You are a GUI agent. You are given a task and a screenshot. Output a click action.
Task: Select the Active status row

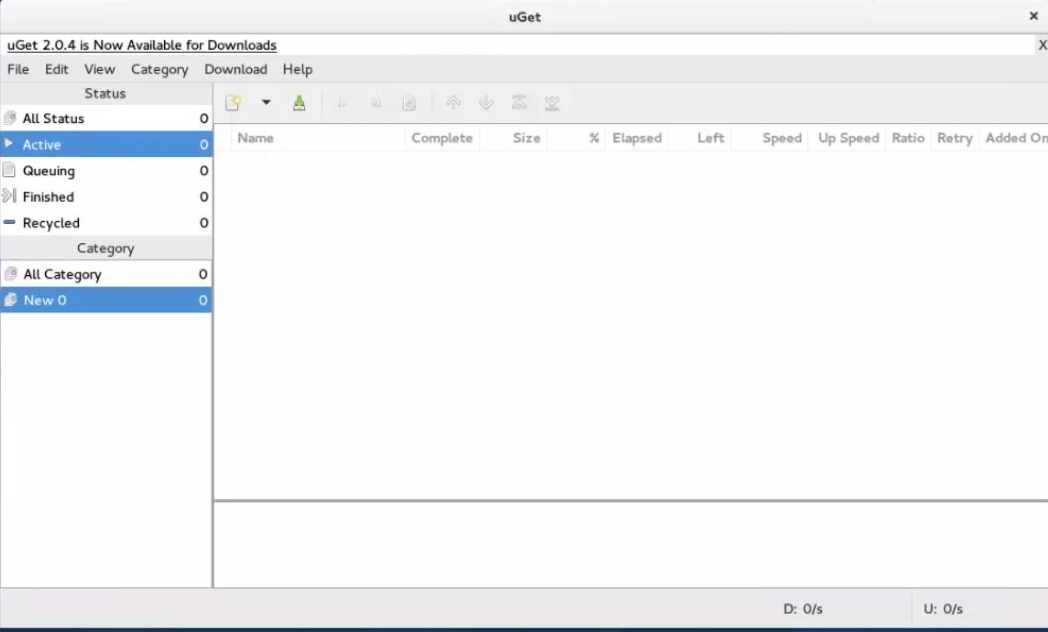click(x=106, y=144)
